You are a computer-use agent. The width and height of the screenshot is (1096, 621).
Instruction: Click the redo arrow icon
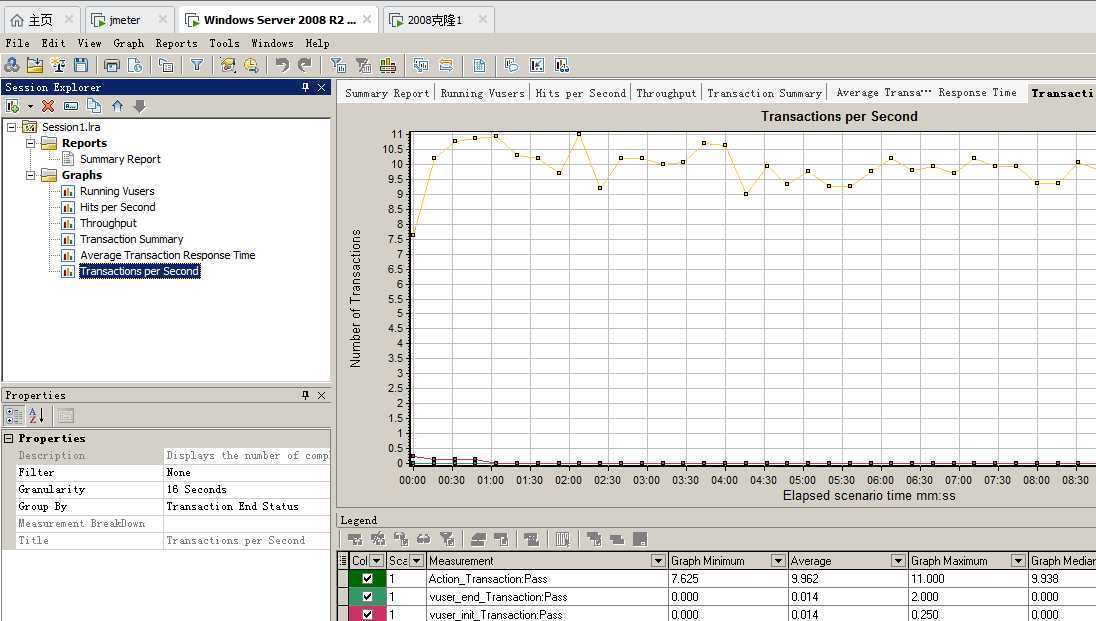[x=305, y=65]
